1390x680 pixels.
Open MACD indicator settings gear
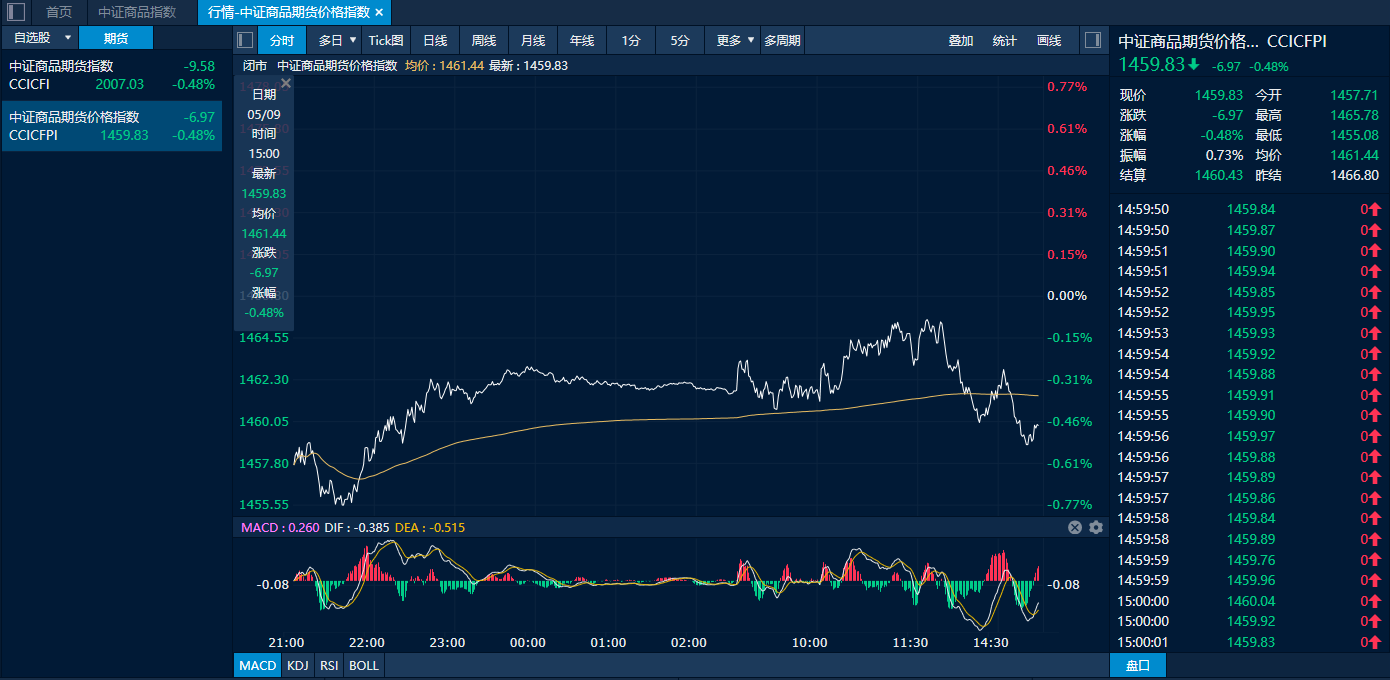pyautogui.click(x=1096, y=527)
